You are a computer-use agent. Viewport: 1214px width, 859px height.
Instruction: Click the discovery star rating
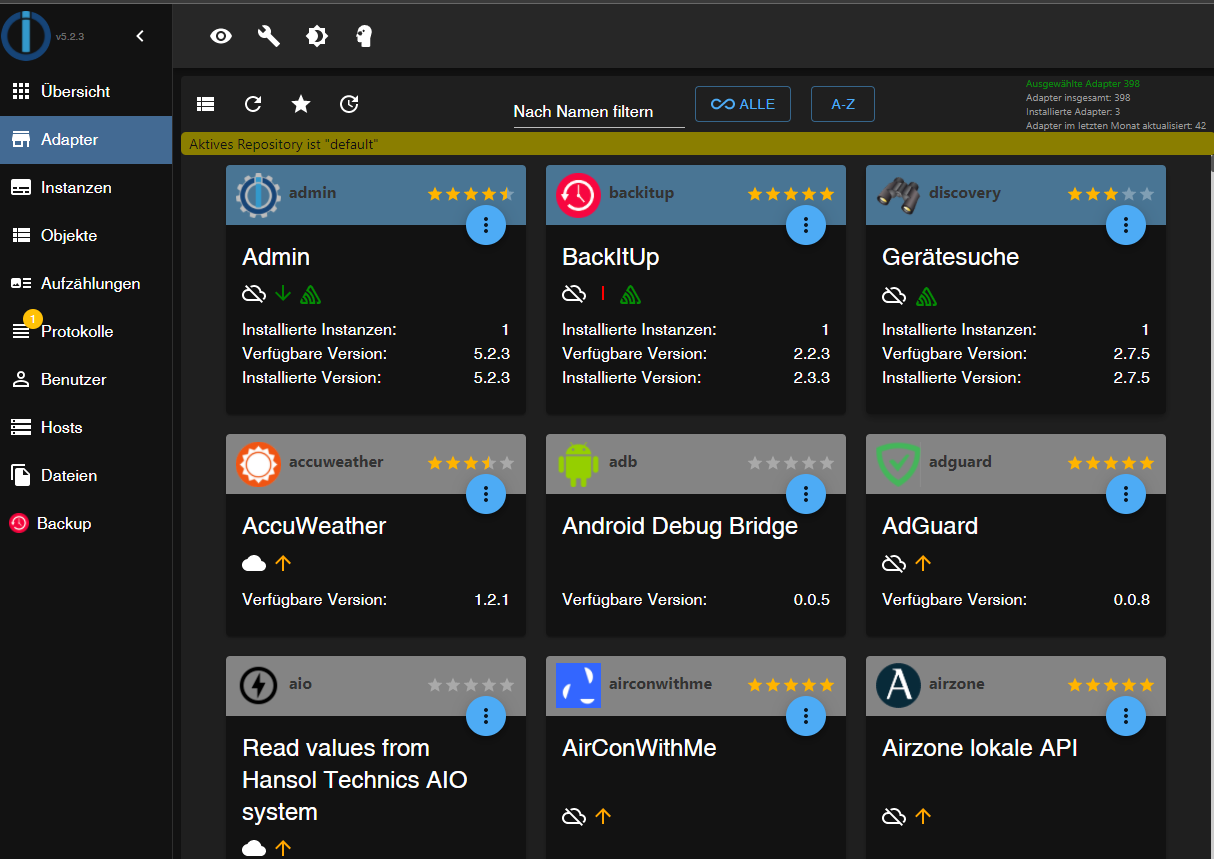point(1111,194)
